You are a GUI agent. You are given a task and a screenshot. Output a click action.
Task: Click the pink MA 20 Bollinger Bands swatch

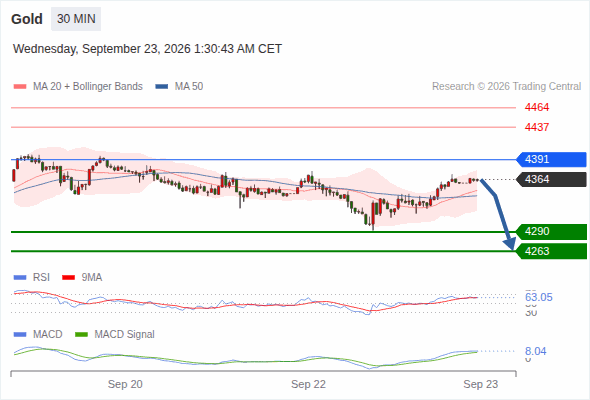(20, 87)
